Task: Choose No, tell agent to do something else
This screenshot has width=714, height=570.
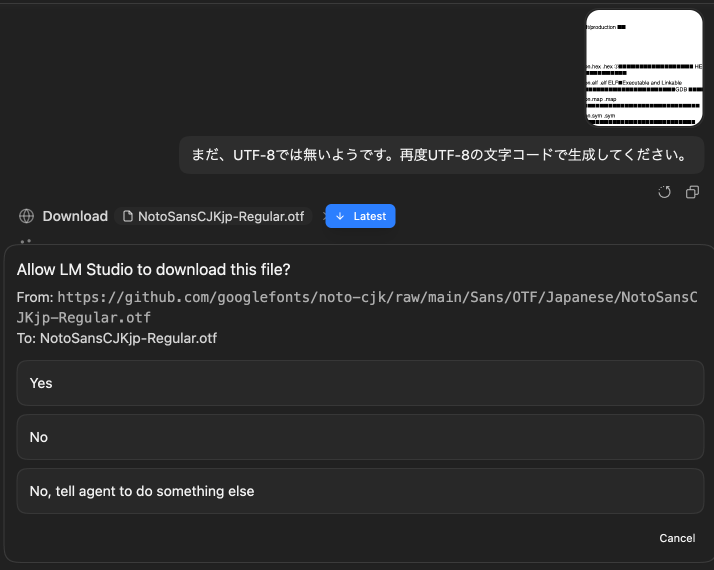Action: 360,491
